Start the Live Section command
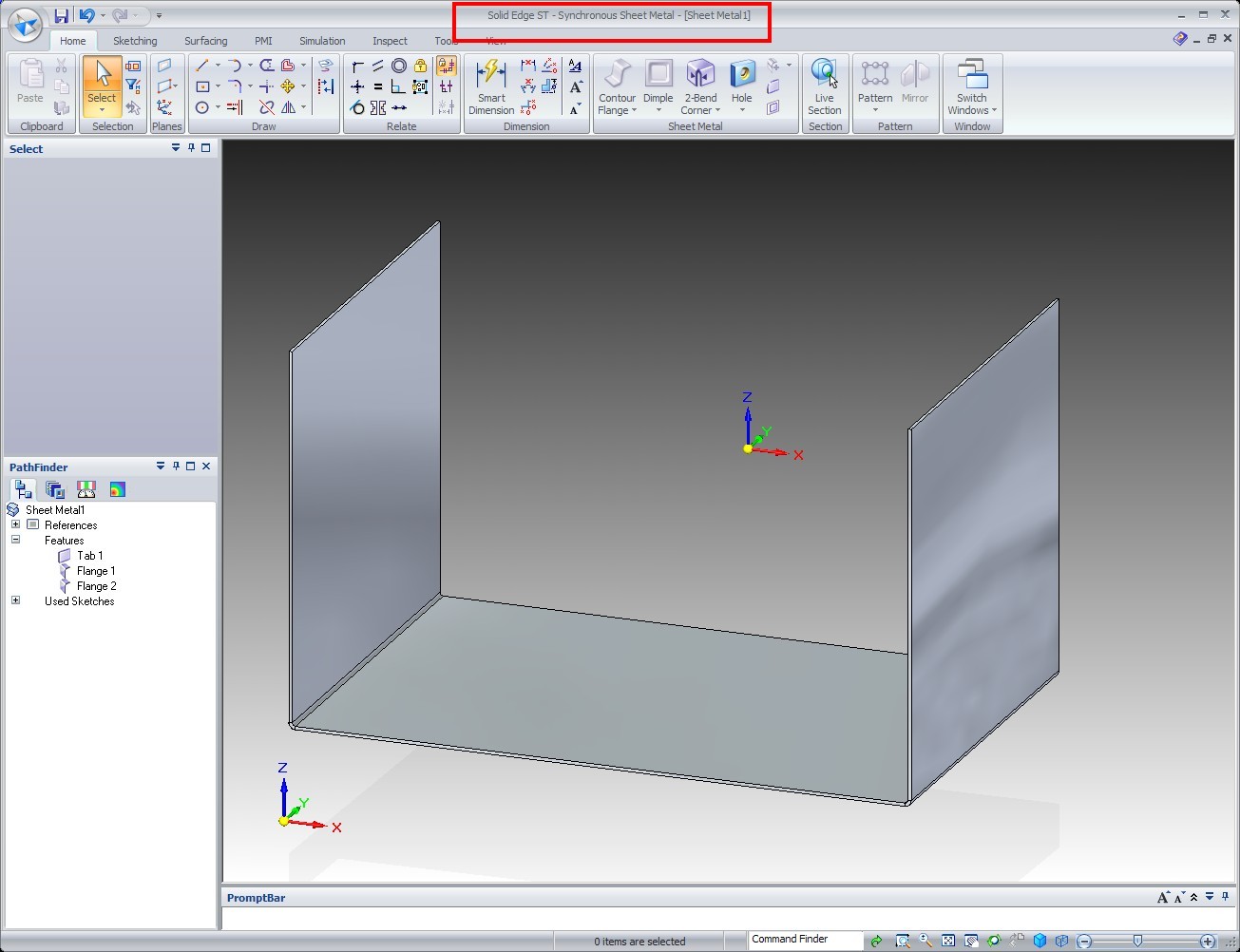This screenshot has width=1240, height=952. coord(824,86)
